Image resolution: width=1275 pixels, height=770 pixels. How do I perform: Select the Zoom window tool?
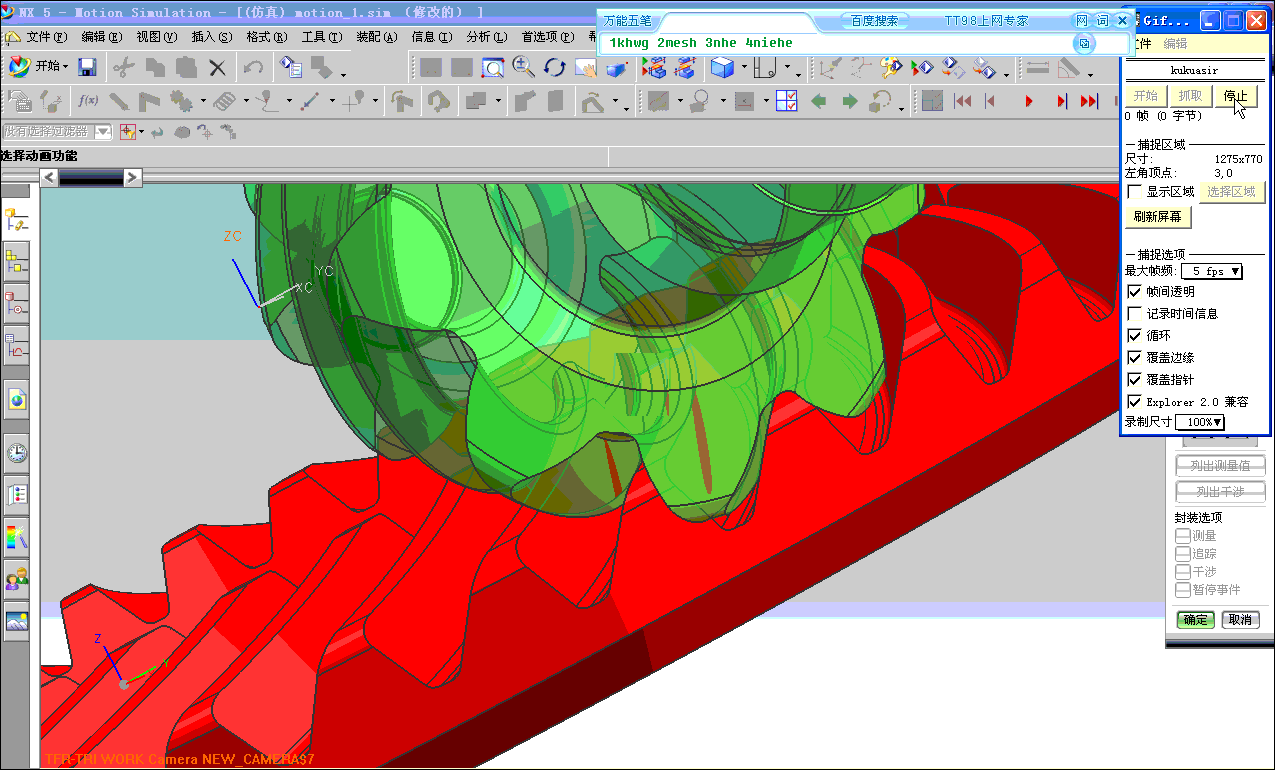[493, 67]
